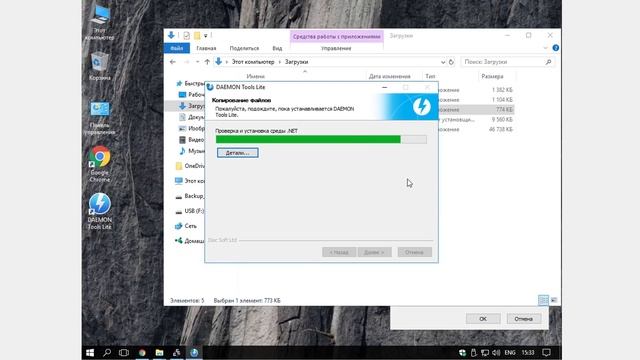The width and height of the screenshot is (640, 360).
Task: Select Документы in navigation pane
Action: tap(192, 117)
